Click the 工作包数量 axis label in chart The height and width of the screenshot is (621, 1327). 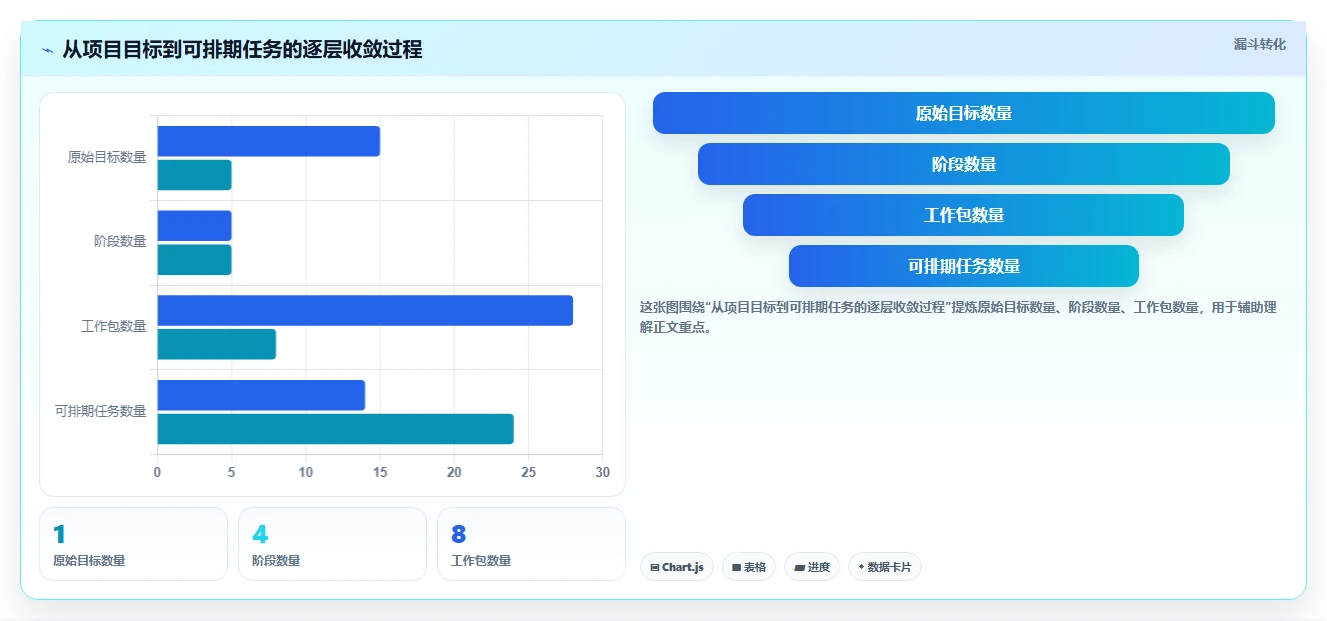click(114, 326)
